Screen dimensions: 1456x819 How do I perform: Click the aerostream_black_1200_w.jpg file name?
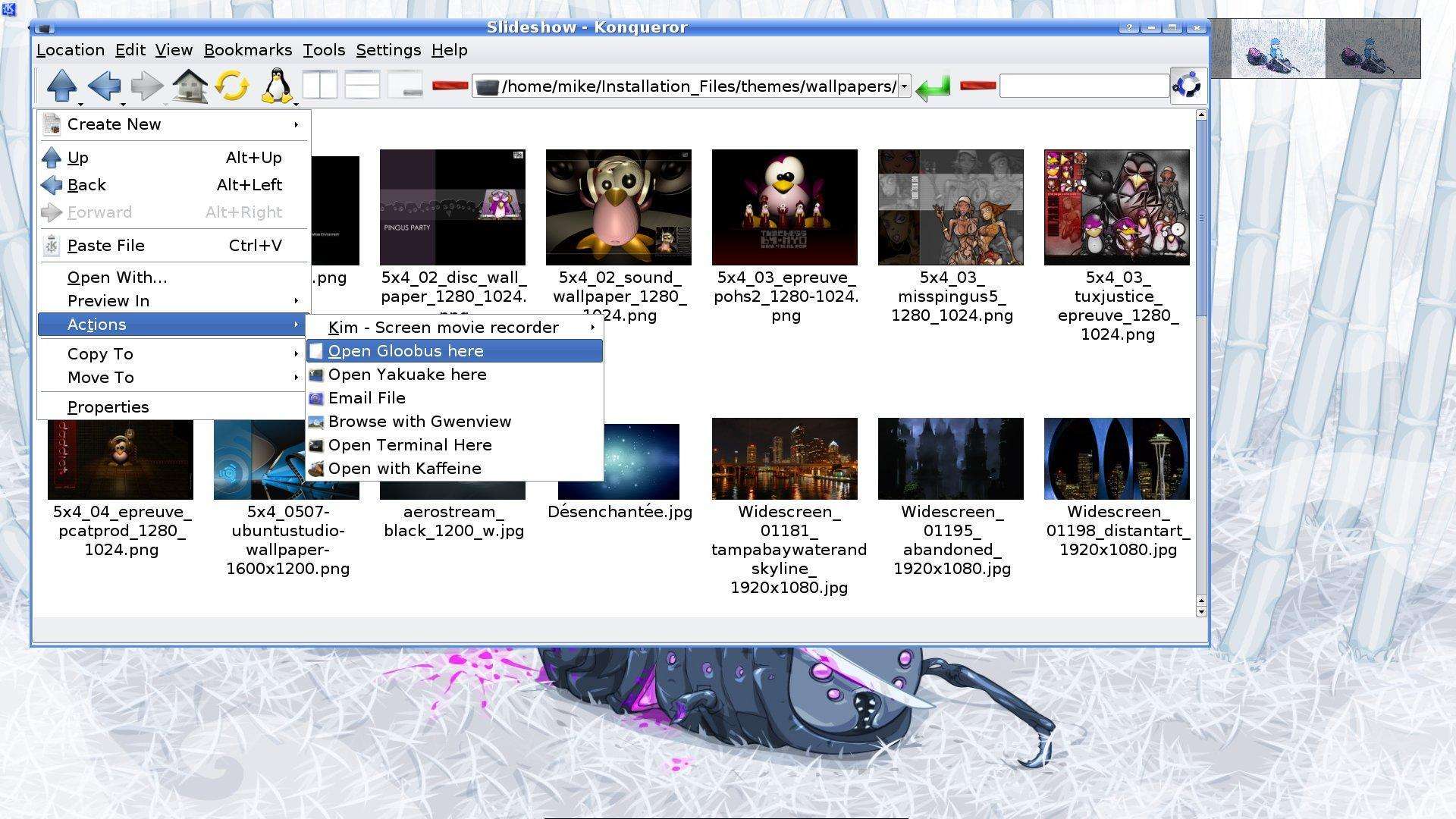pyautogui.click(x=453, y=522)
